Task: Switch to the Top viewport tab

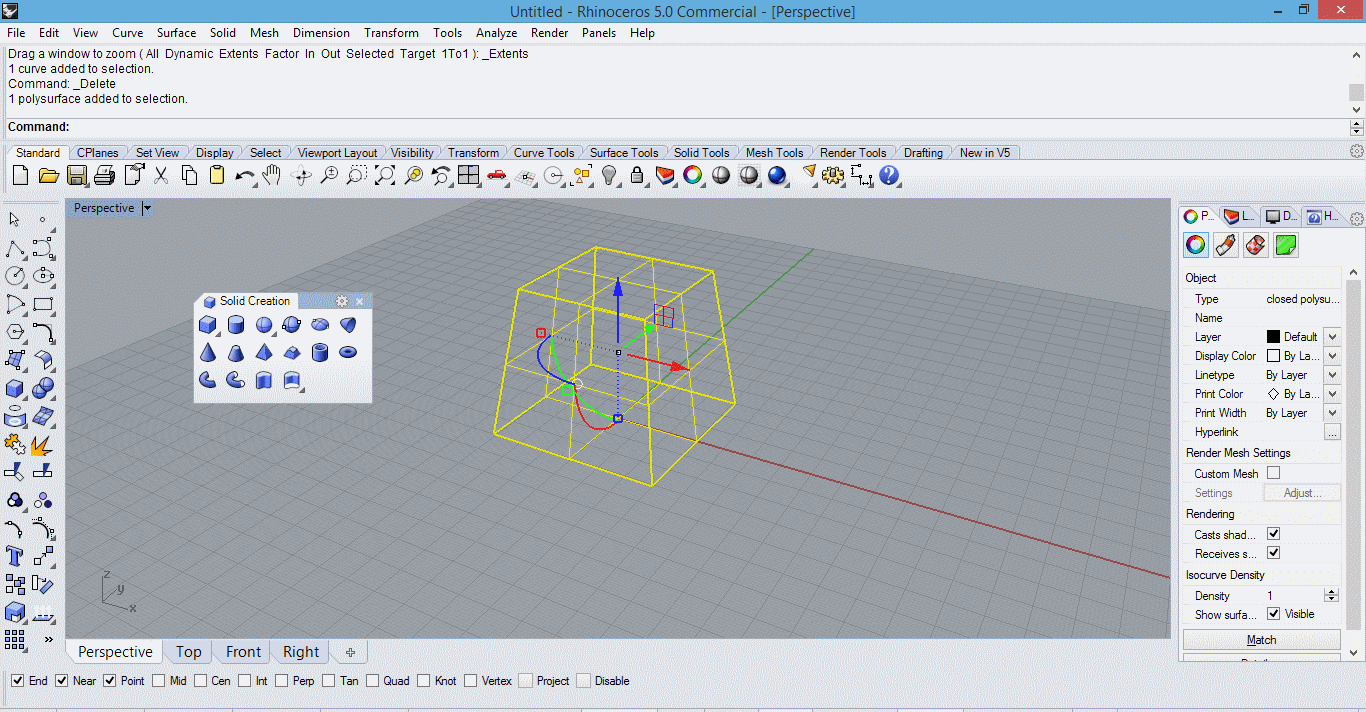Action: pos(189,652)
